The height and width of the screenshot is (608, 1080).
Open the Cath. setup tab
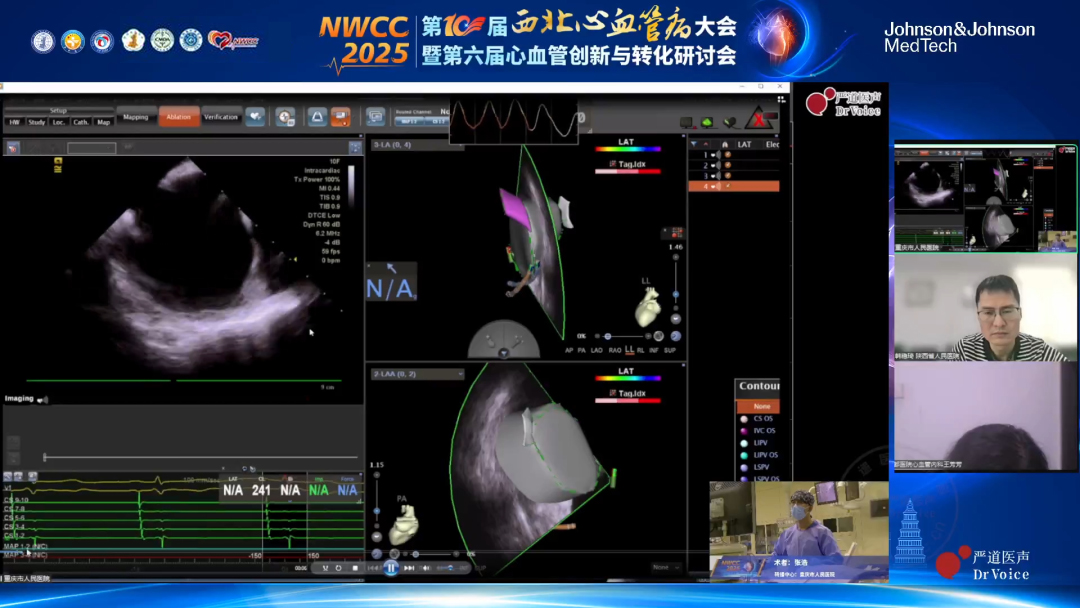tap(81, 122)
